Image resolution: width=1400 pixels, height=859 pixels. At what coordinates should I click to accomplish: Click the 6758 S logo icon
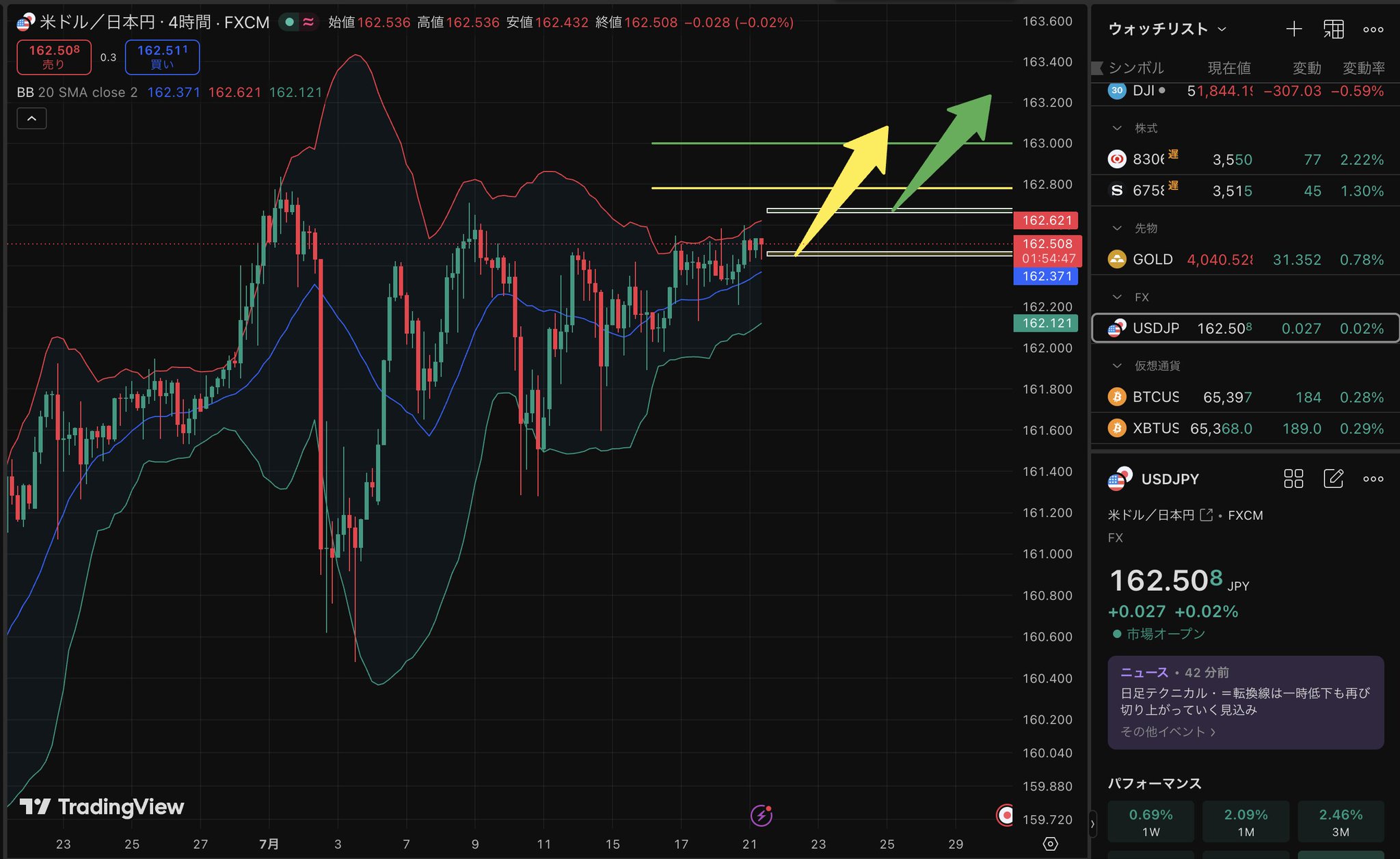point(1117,191)
